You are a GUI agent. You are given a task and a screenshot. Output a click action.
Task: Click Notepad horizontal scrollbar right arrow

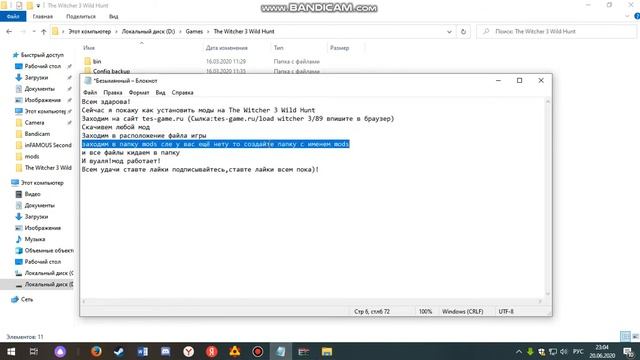(x=540, y=301)
